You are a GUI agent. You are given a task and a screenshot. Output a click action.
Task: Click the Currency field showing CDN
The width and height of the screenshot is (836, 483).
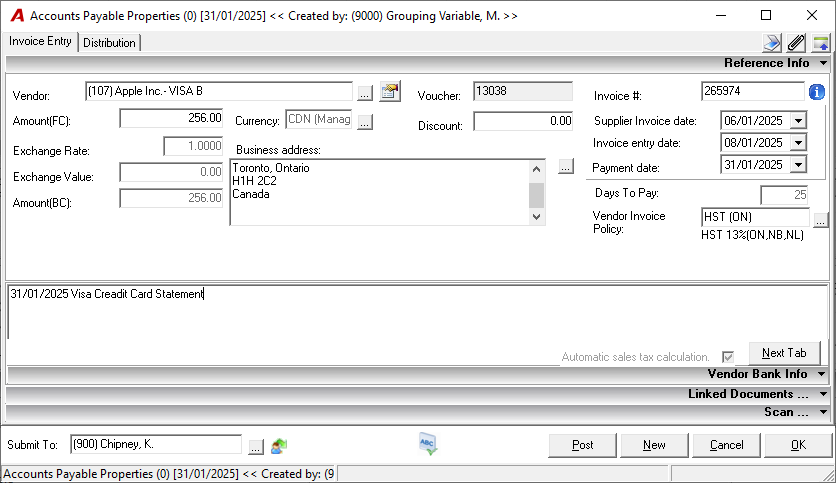click(x=318, y=119)
